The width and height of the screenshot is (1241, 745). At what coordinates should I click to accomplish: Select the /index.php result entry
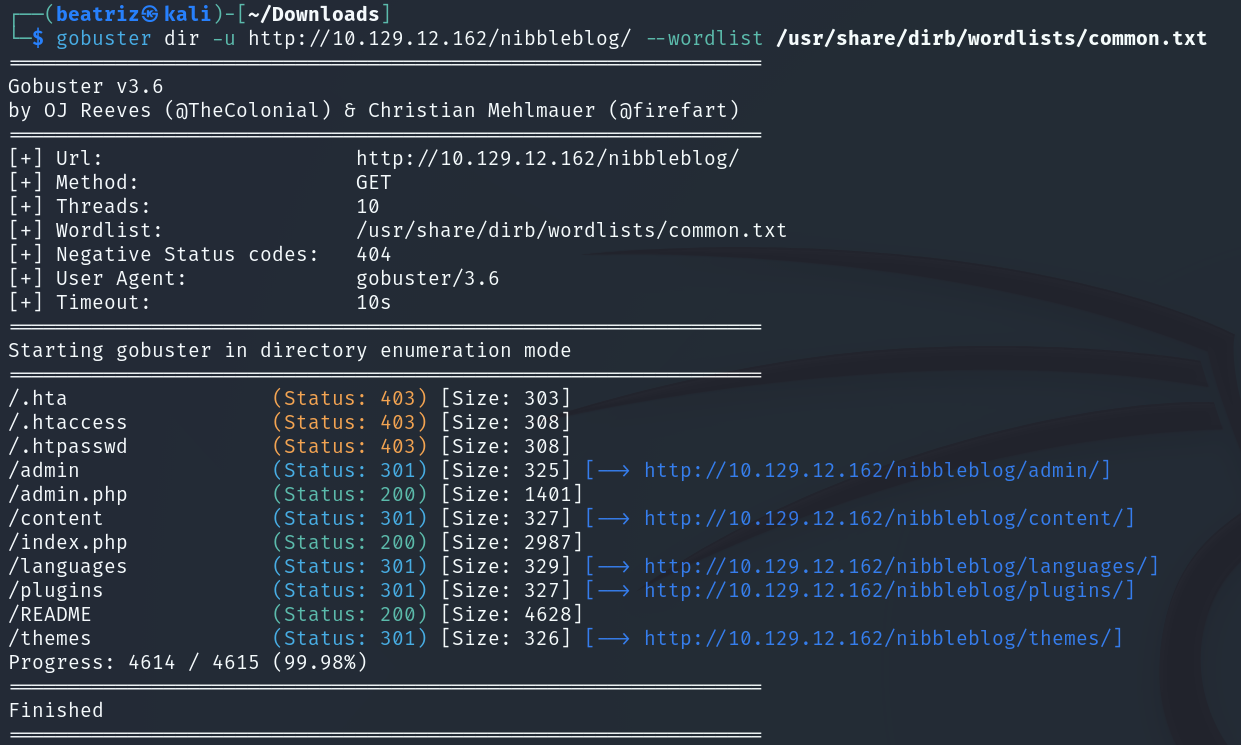(68, 542)
